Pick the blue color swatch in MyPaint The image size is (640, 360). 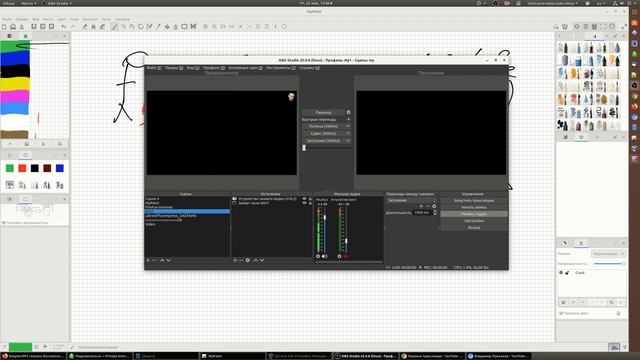point(60,168)
